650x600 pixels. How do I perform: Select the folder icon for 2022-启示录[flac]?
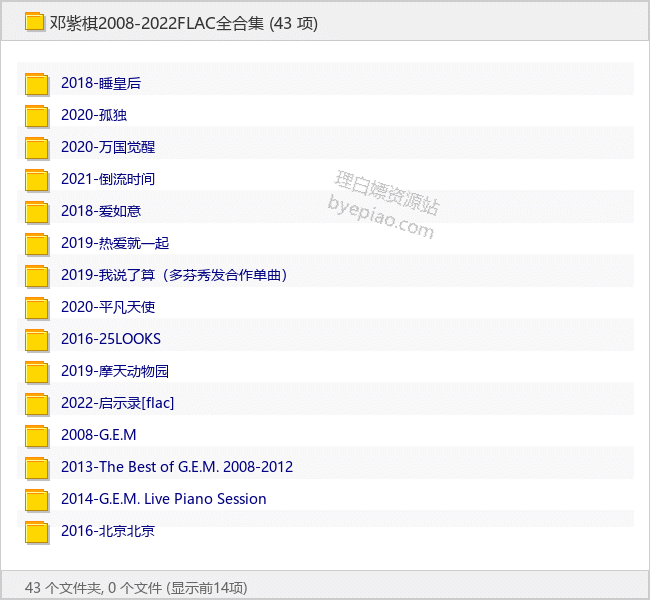click(37, 404)
